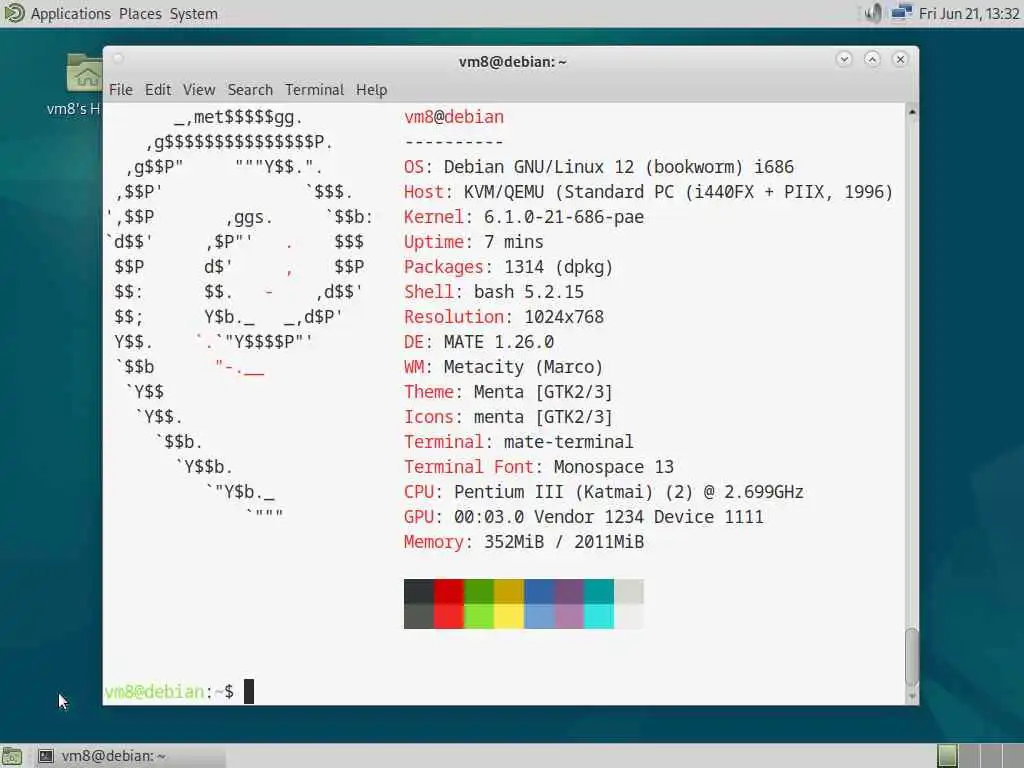Click the WM value Metacity (Marco)
Screen dimensions: 1024x768
(x=523, y=367)
